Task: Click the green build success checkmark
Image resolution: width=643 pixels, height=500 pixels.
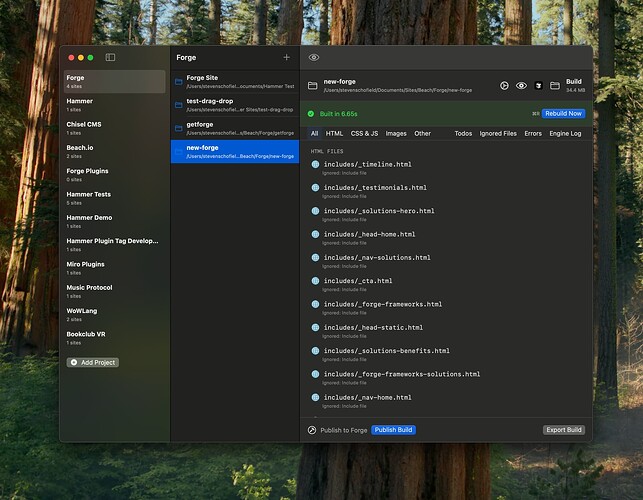Action: (x=311, y=114)
